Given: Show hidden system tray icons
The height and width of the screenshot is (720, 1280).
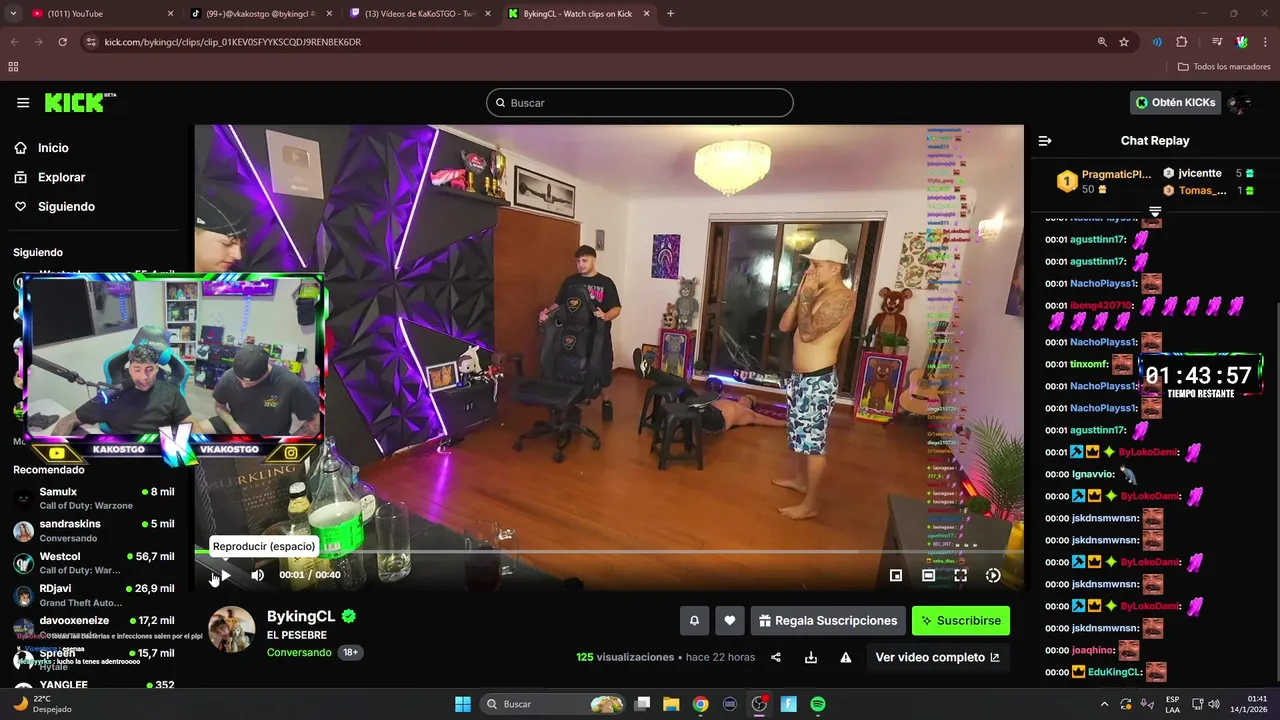Looking at the screenshot, I should point(1104,704).
